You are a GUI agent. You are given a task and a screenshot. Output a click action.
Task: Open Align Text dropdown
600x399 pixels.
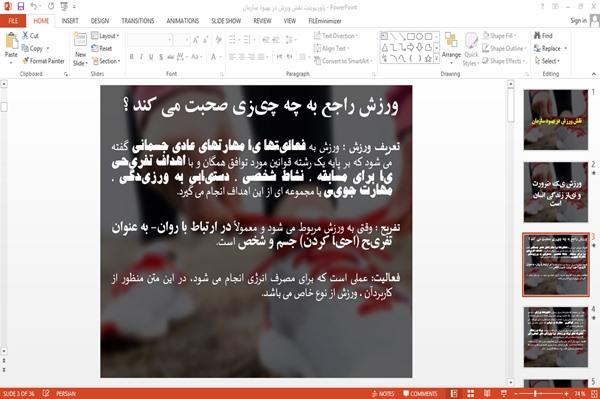331,48
